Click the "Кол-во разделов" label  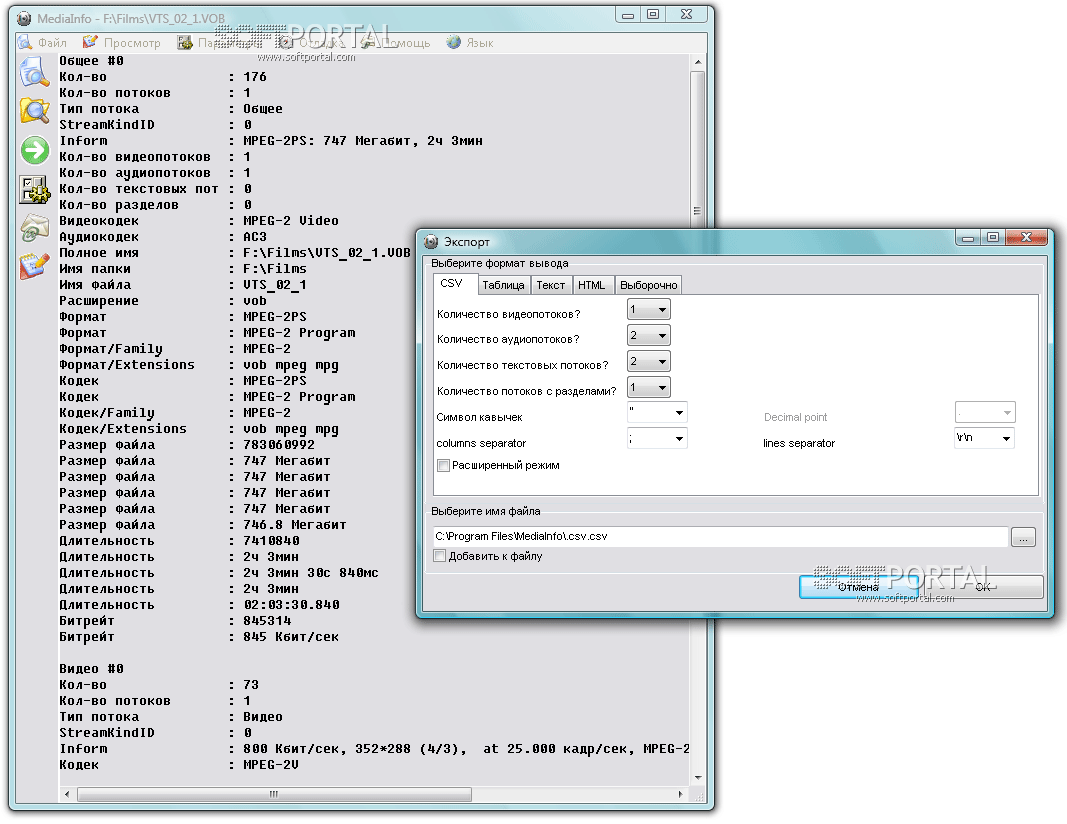pyautogui.click(x=118, y=205)
